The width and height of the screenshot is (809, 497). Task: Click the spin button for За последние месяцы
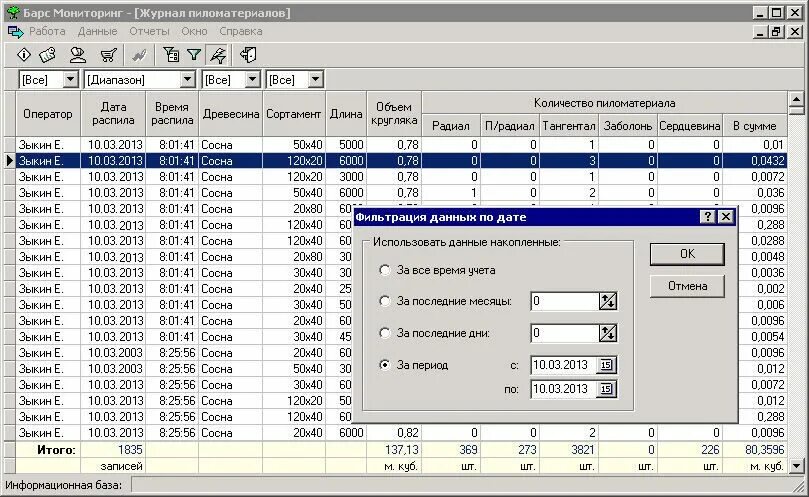click(607, 301)
